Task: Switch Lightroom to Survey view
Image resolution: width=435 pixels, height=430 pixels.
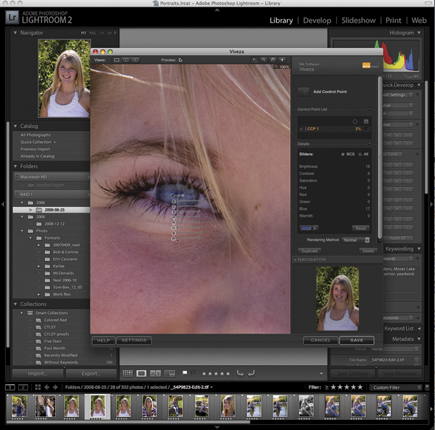Action: tap(170, 373)
